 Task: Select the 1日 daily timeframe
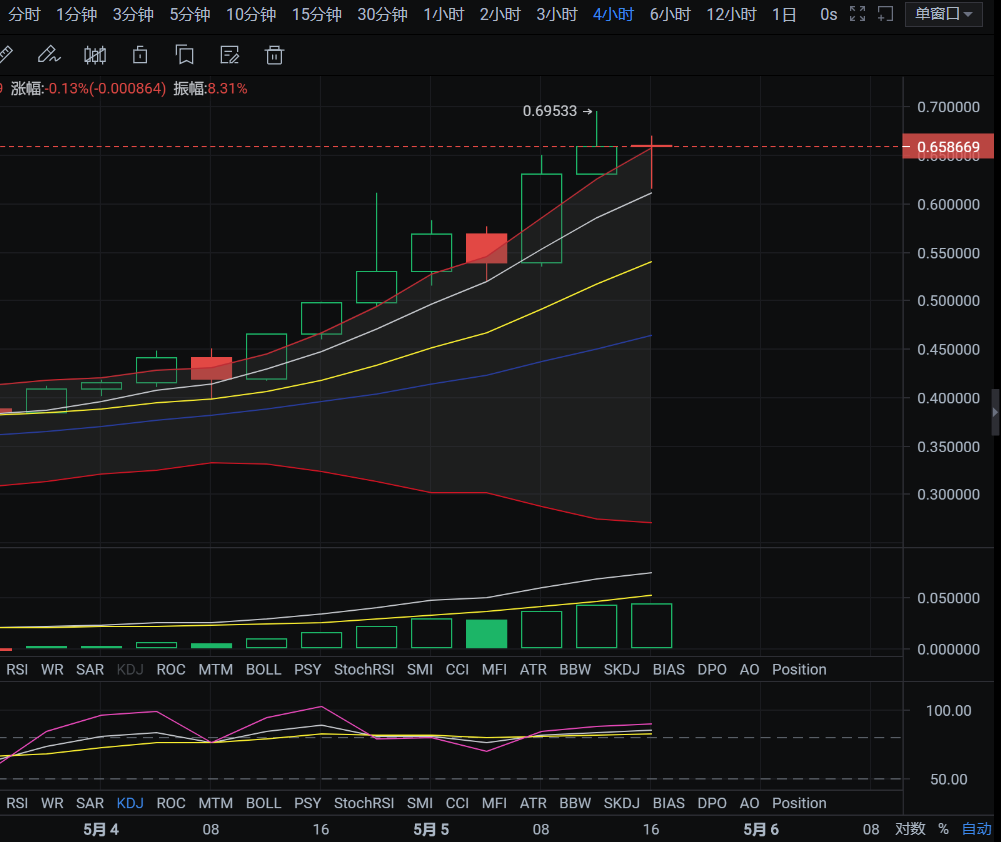[x=785, y=15]
